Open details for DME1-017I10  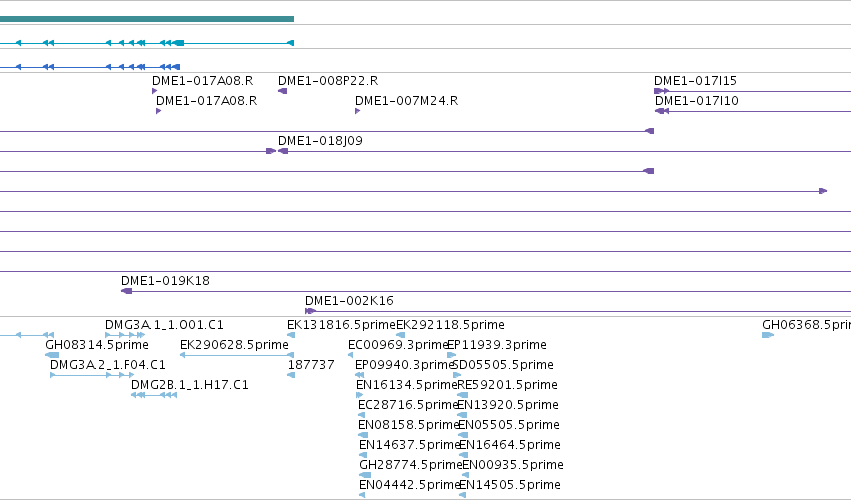coord(697,101)
